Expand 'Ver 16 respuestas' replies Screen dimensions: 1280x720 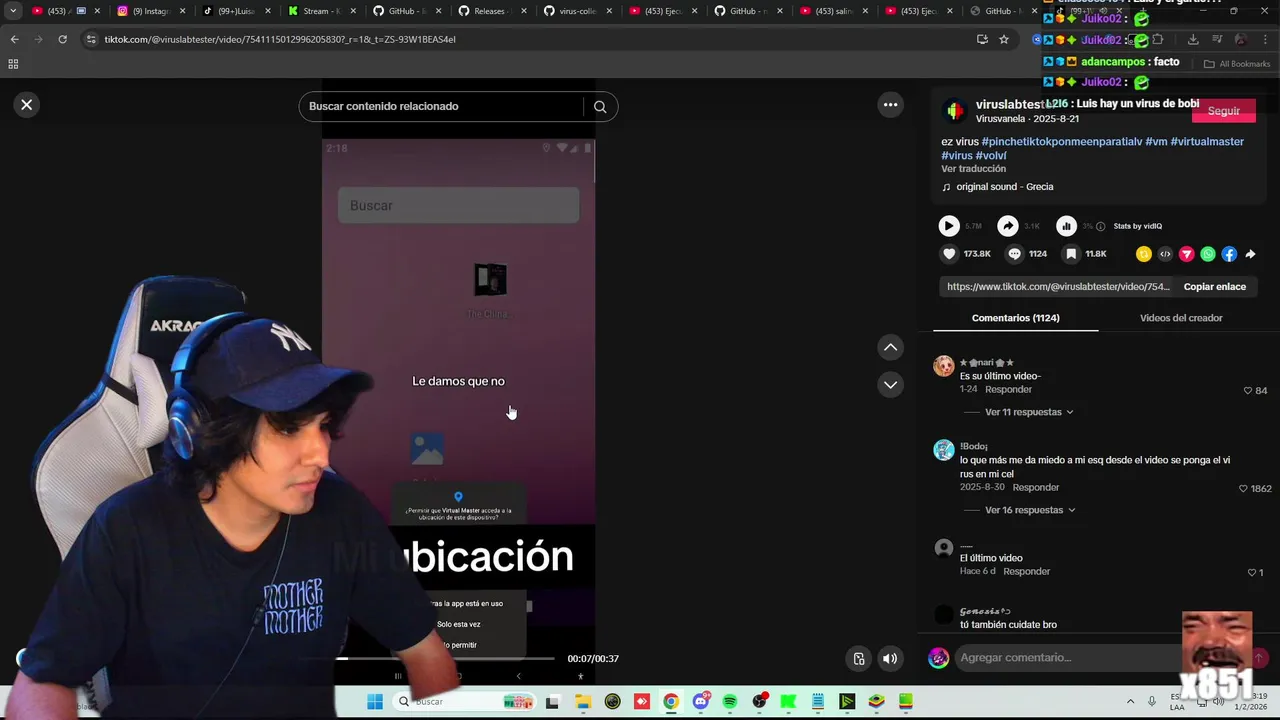pos(1030,510)
